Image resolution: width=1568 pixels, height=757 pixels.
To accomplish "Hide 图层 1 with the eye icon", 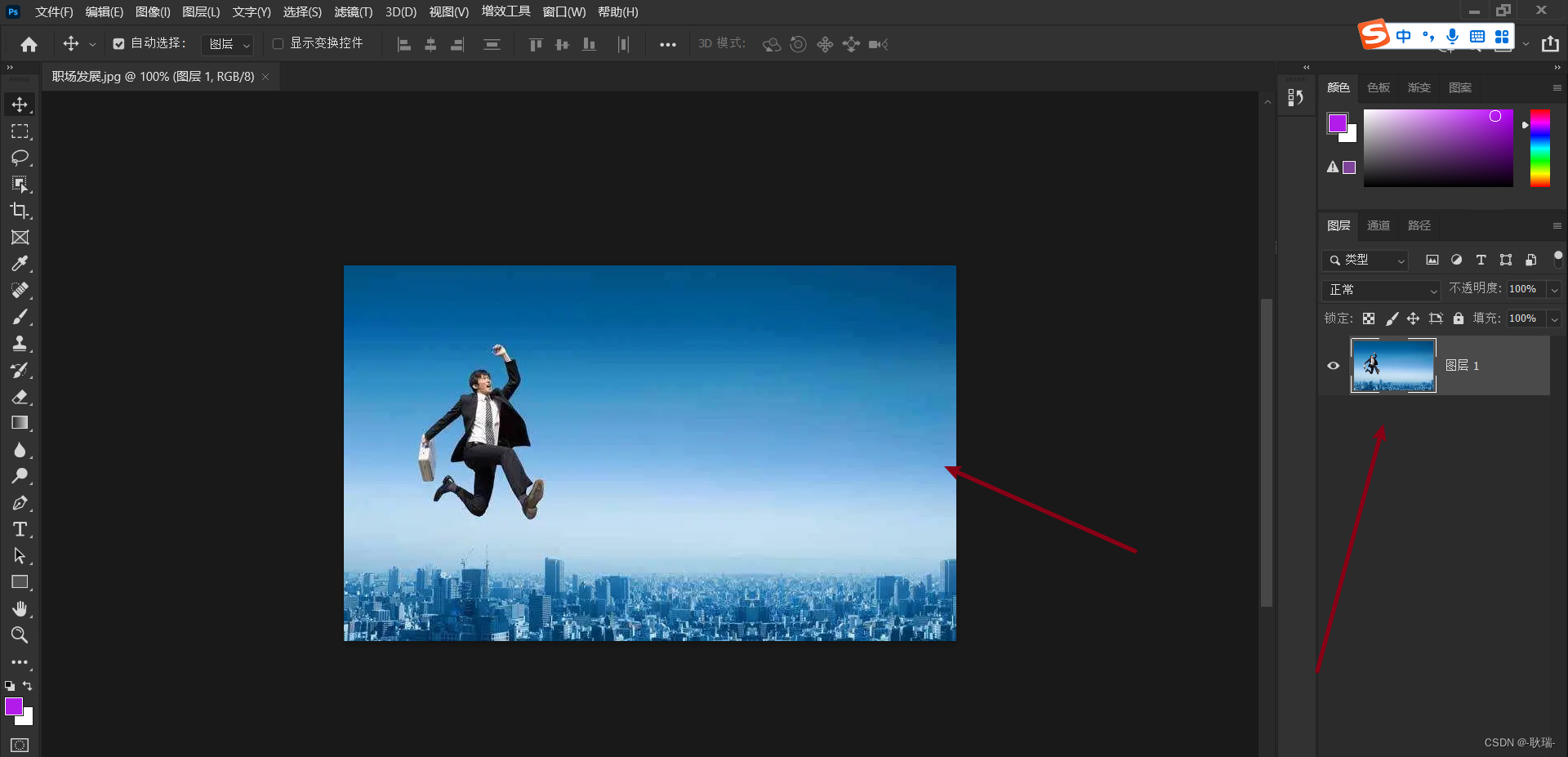I will tap(1333, 366).
